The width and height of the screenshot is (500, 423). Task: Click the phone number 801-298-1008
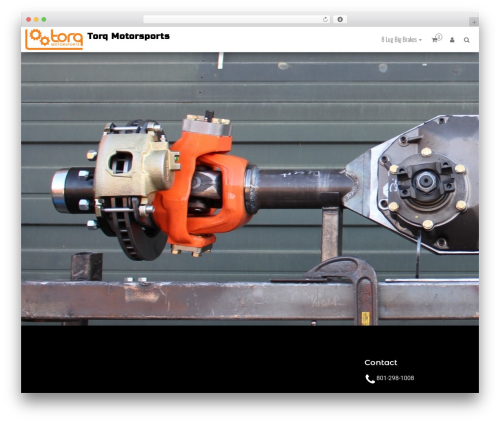coord(395,378)
